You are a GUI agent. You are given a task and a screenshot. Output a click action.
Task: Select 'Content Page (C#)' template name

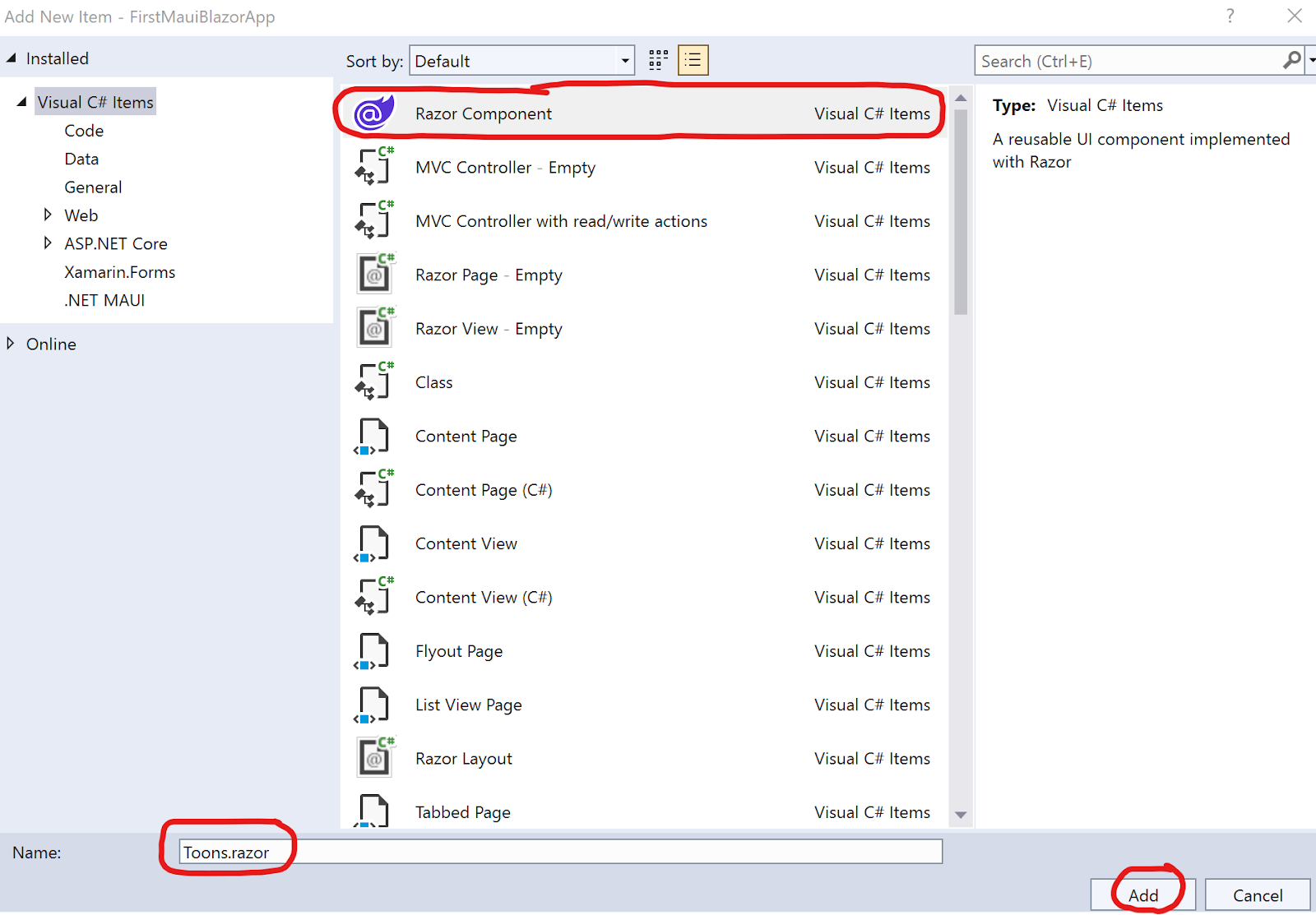click(484, 490)
